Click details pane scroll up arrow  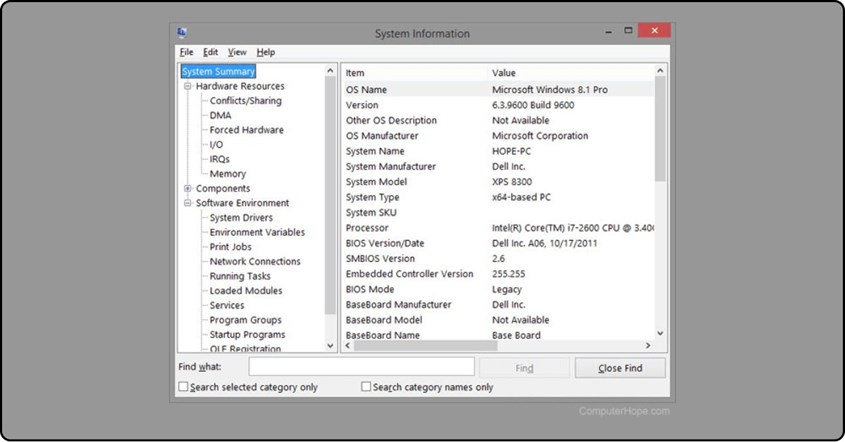tap(660, 71)
